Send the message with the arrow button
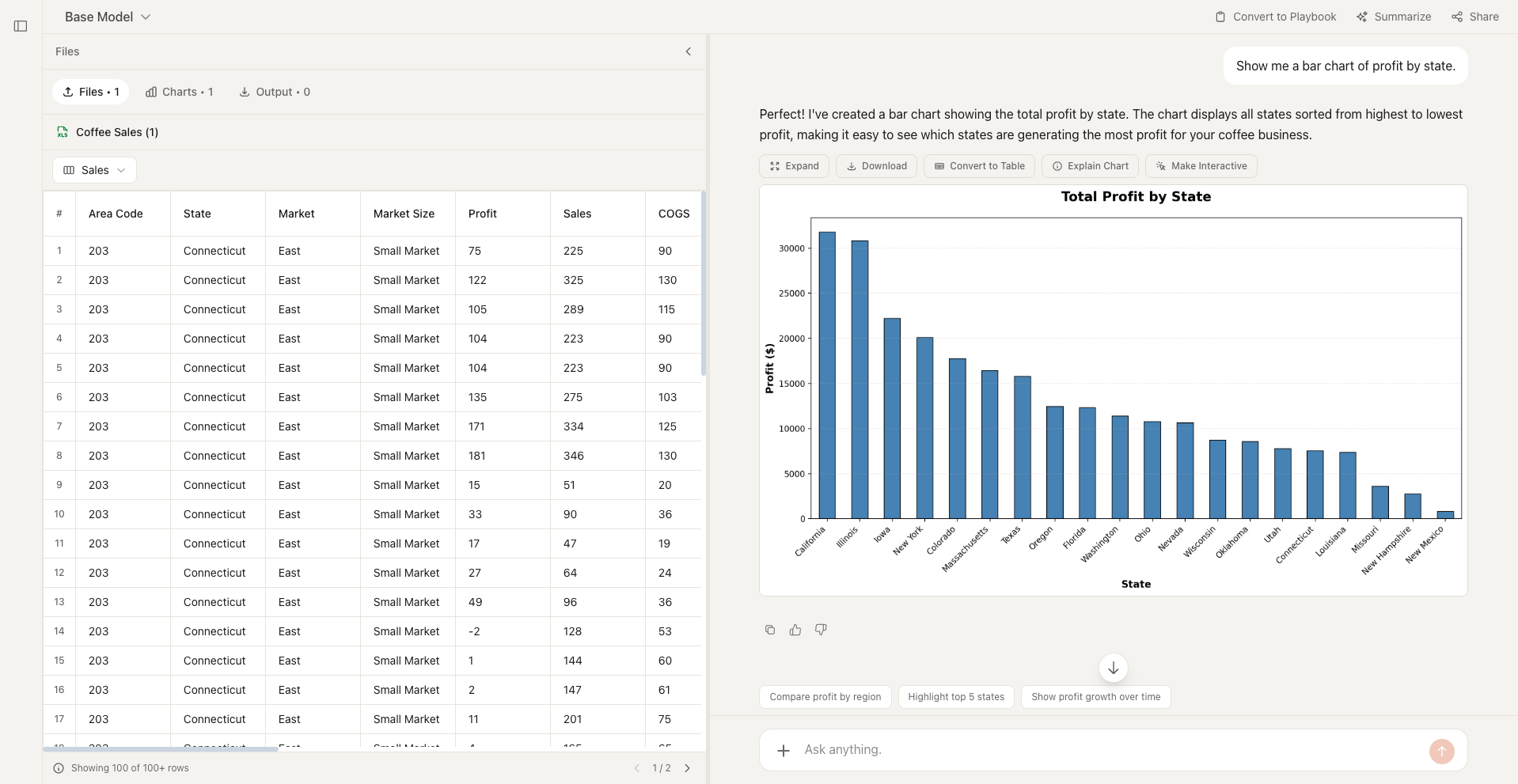Viewport: 1518px width, 784px height. [x=1441, y=752]
